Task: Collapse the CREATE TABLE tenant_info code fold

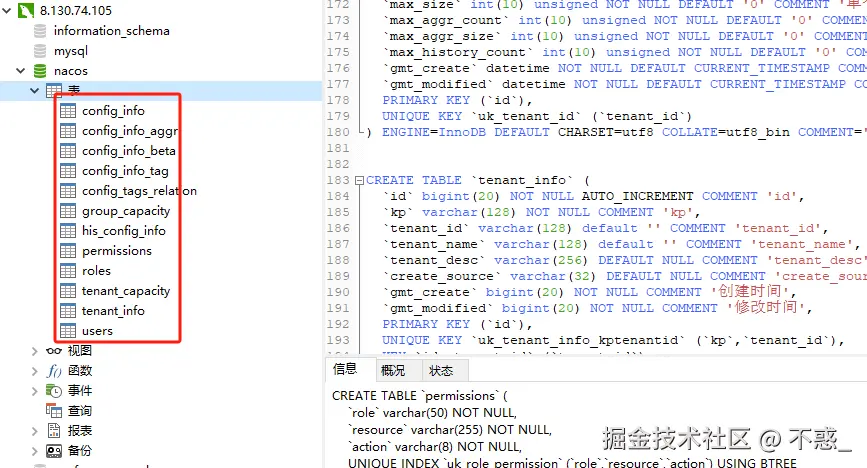Action: tap(359, 180)
